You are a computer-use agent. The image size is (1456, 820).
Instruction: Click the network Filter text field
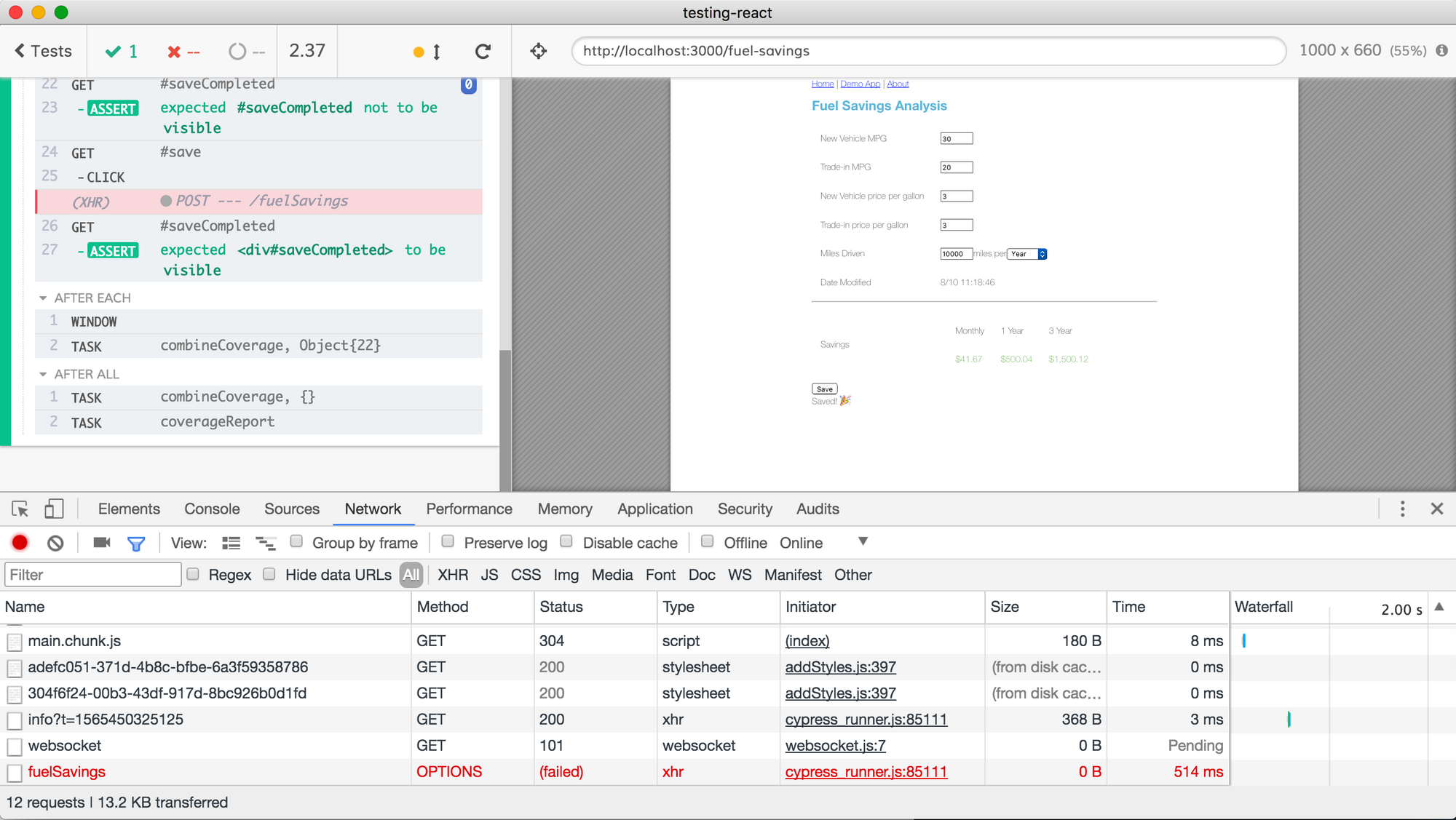click(93, 575)
